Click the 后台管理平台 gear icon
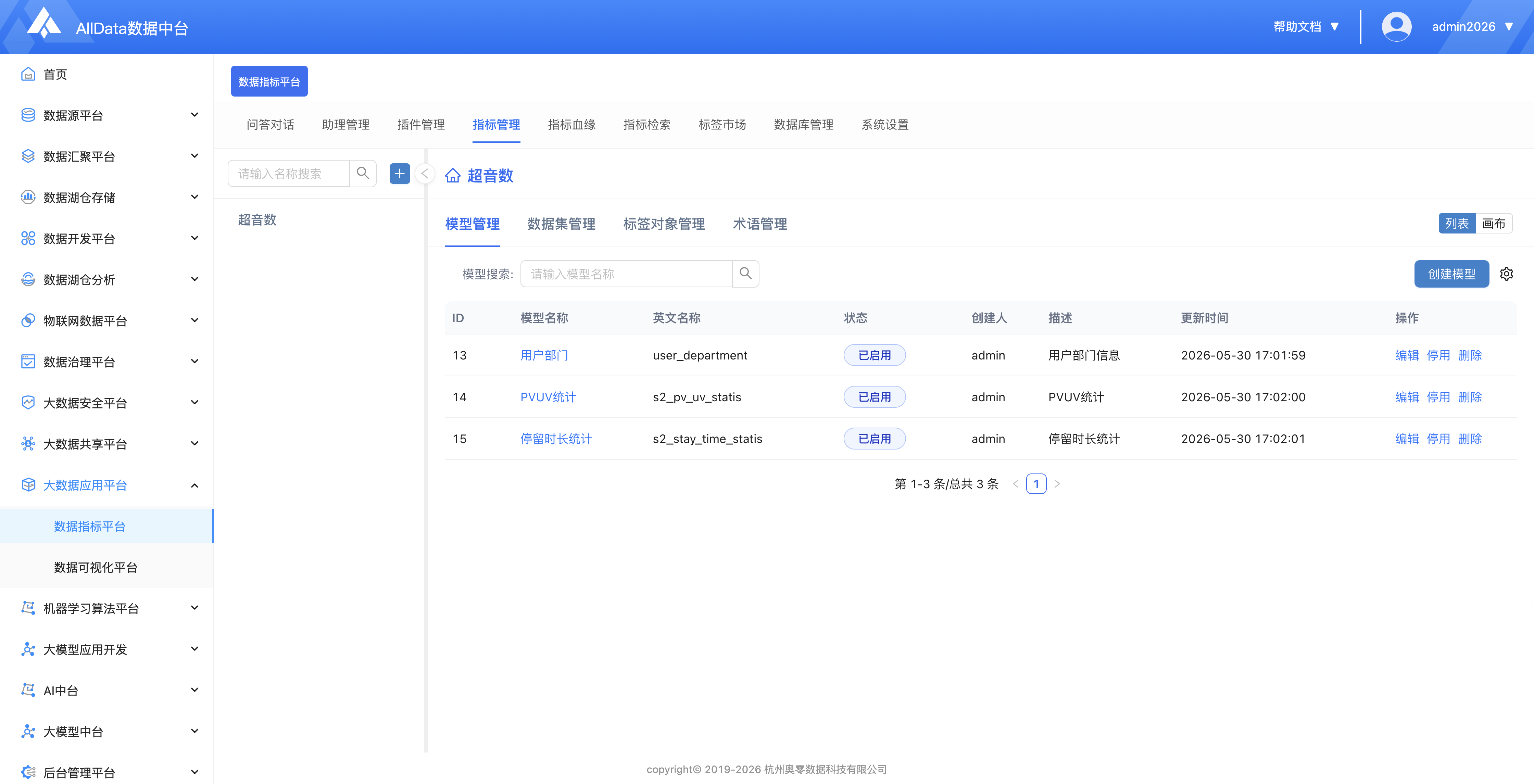The width and height of the screenshot is (1534, 784). pyautogui.click(x=28, y=772)
